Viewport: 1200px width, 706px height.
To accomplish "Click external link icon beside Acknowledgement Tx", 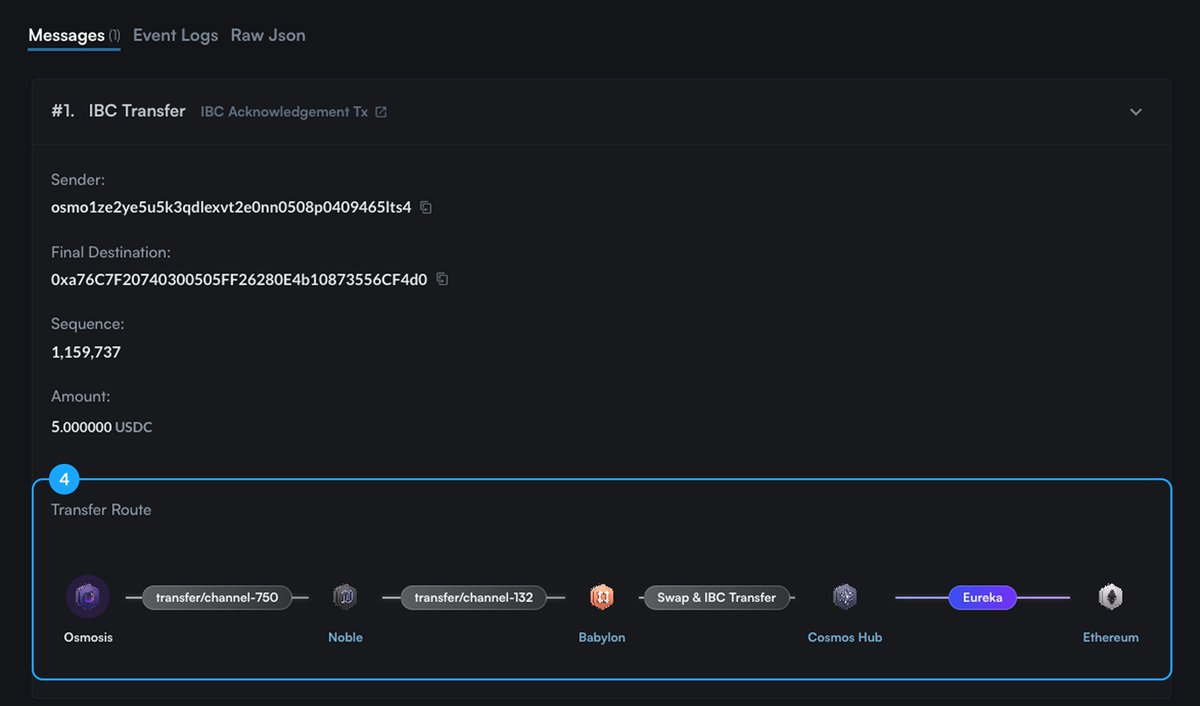I will (381, 112).
